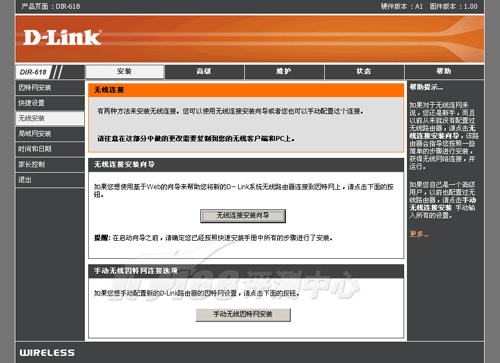Open the 更多... help link
Screen dimensions: 500x363
419,234
